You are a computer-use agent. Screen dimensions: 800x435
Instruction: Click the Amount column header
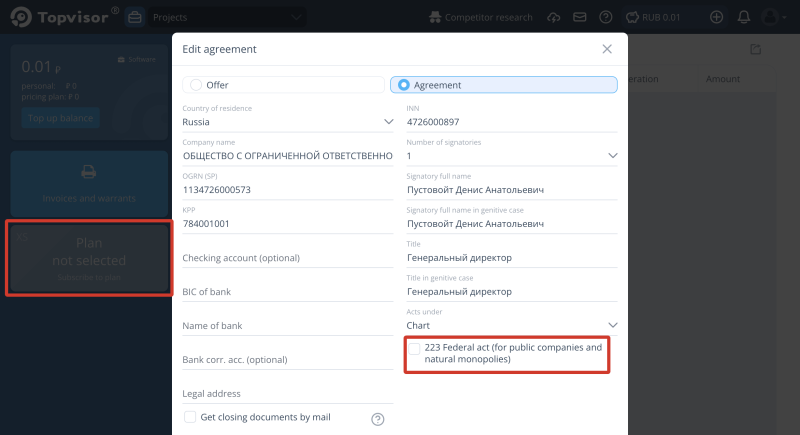tap(722, 79)
